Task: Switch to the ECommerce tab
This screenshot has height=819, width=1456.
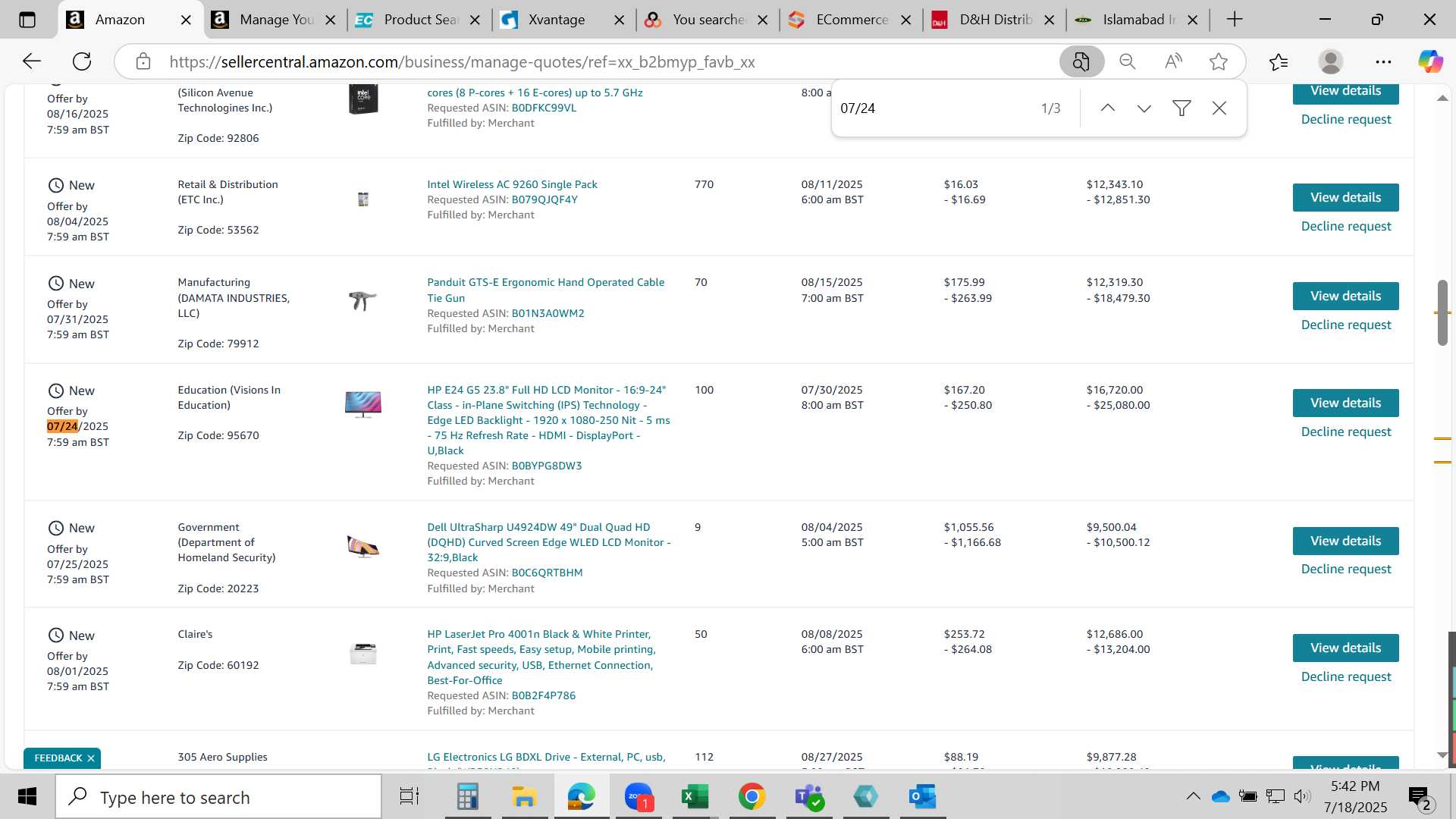Action: pos(852,20)
